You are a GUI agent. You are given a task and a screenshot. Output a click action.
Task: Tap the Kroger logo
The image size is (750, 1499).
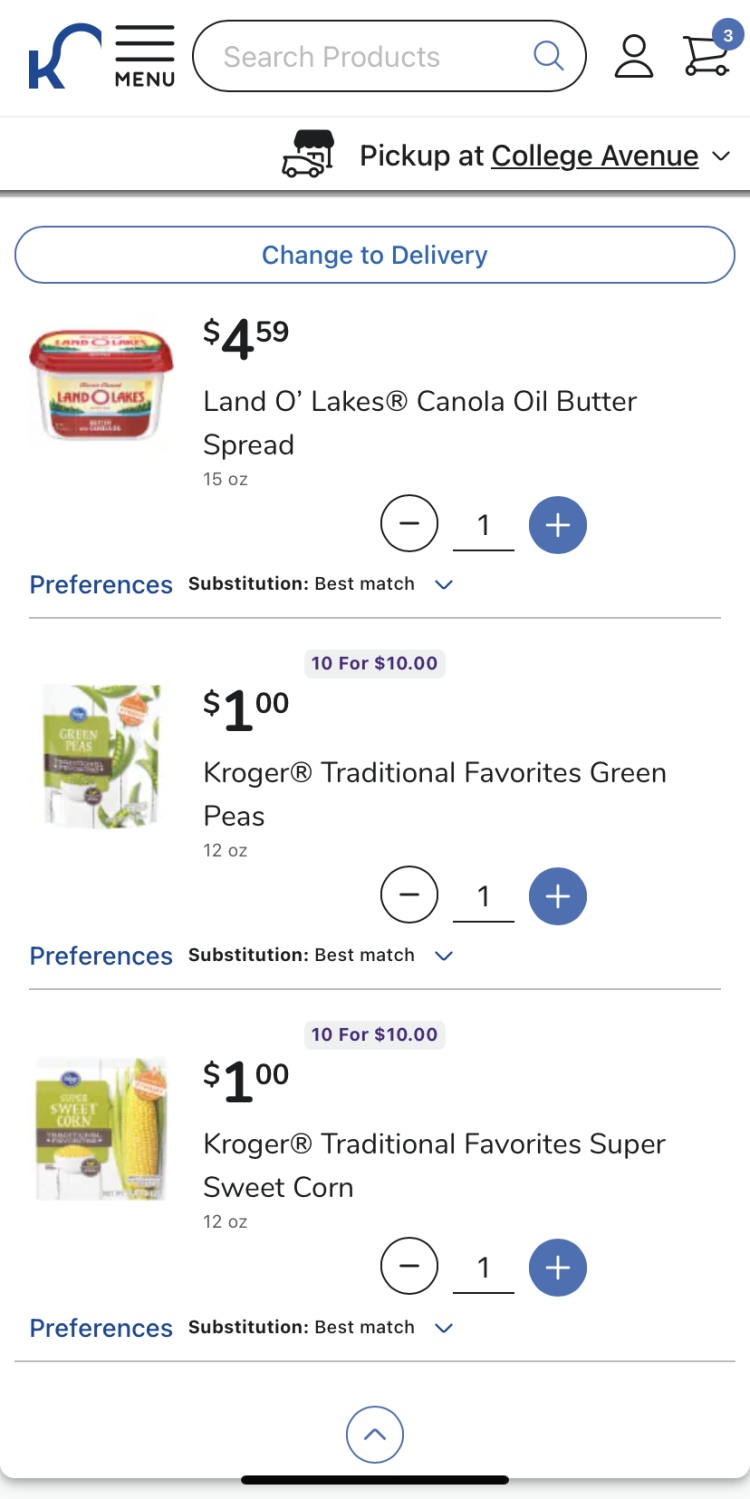pos(63,57)
